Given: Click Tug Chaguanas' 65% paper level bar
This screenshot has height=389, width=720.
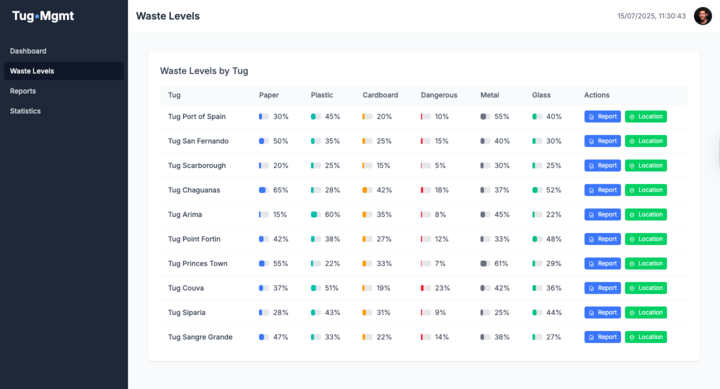Looking at the screenshot, I should tap(264, 190).
